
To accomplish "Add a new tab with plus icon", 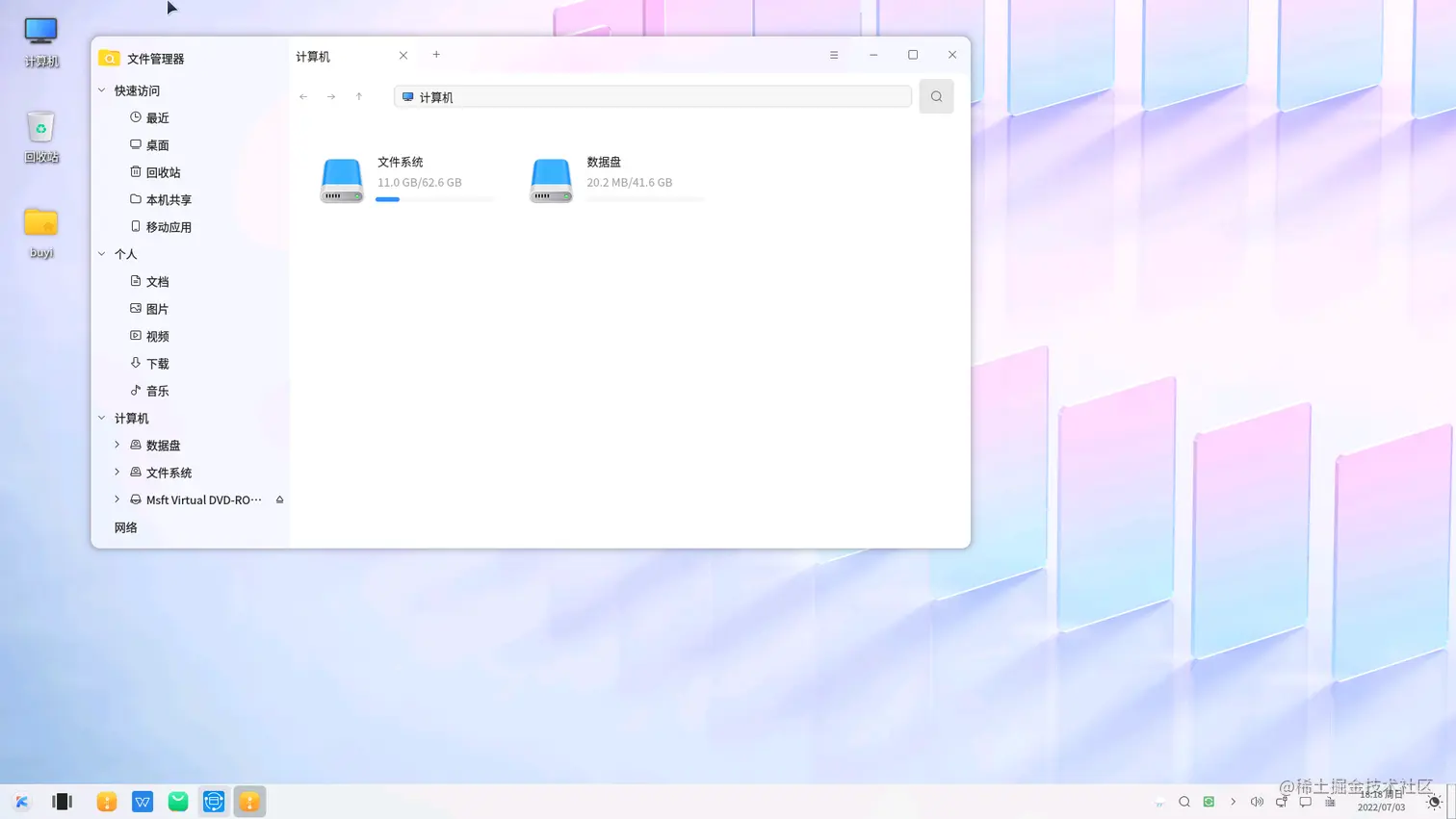I will [436, 55].
